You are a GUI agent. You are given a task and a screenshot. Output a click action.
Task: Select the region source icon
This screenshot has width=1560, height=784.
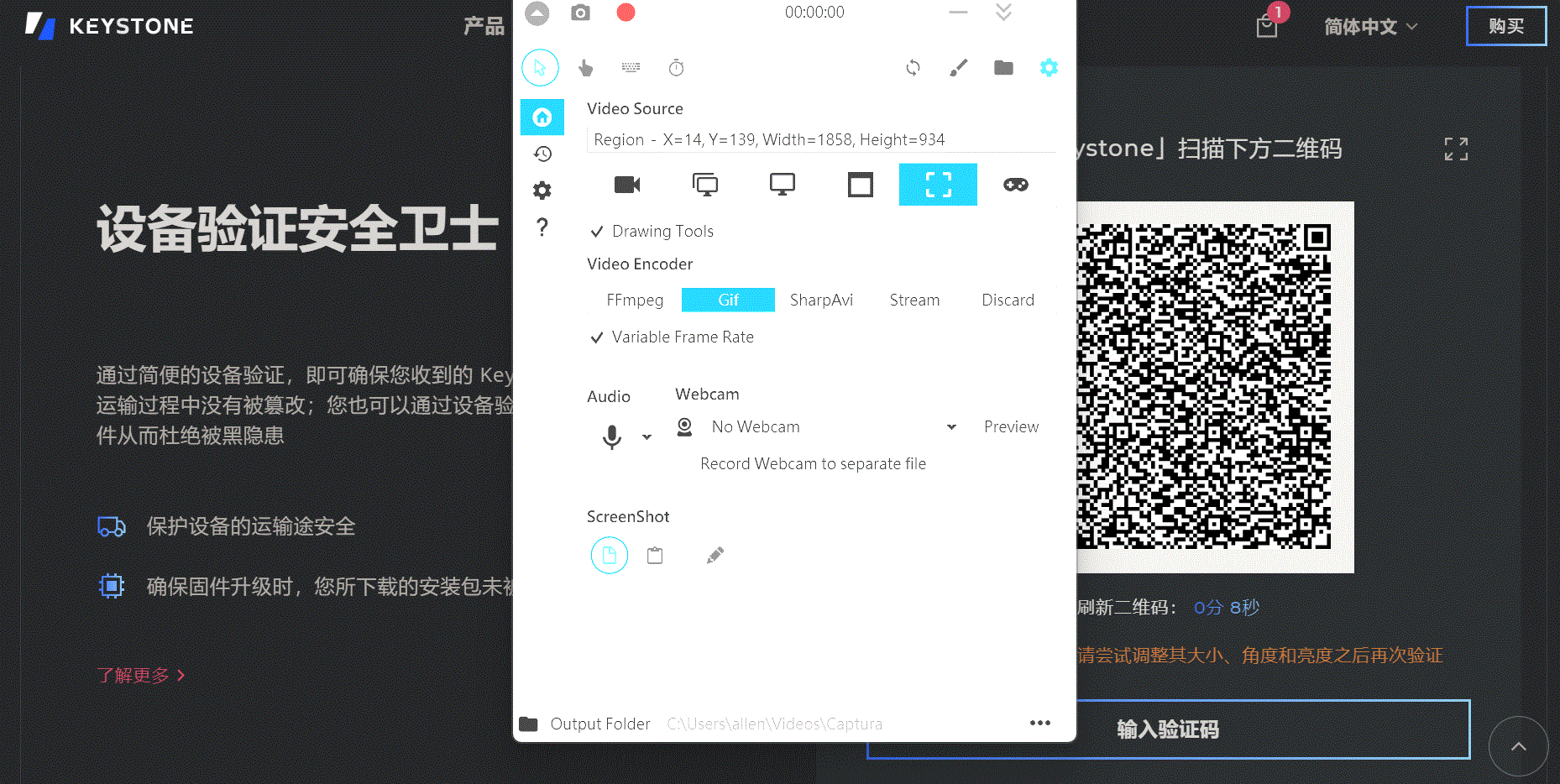(x=938, y=185)
